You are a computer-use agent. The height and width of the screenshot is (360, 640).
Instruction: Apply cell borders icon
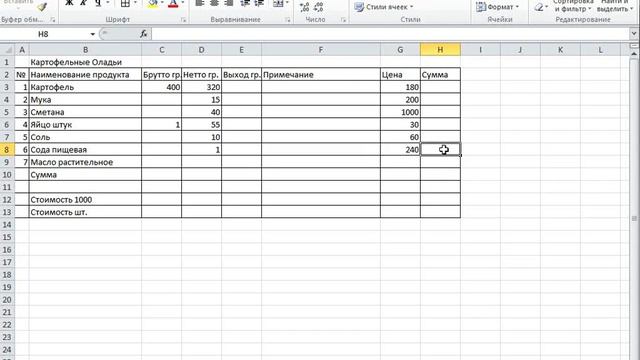(125, 4)
